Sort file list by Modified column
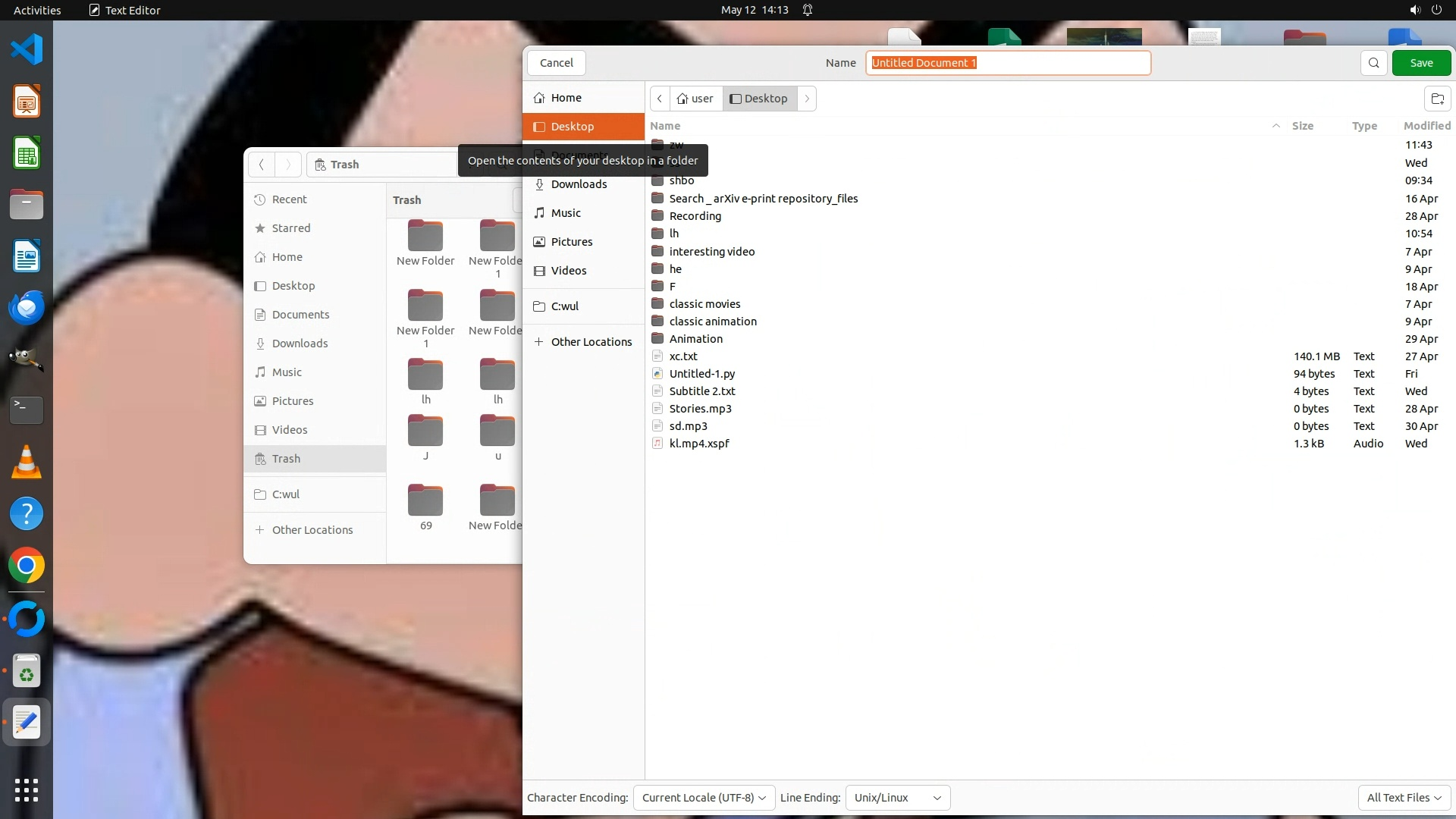 tap(1426, 126)
